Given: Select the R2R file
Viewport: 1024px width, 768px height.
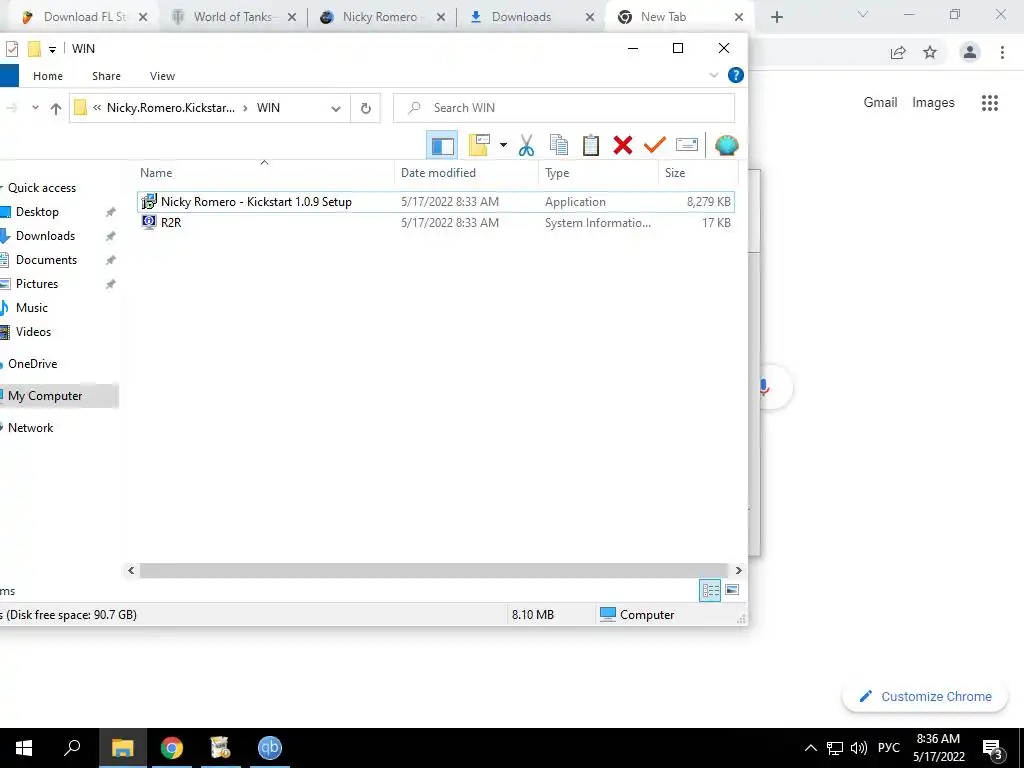Looking at the screenshot, I should point(436,223).
